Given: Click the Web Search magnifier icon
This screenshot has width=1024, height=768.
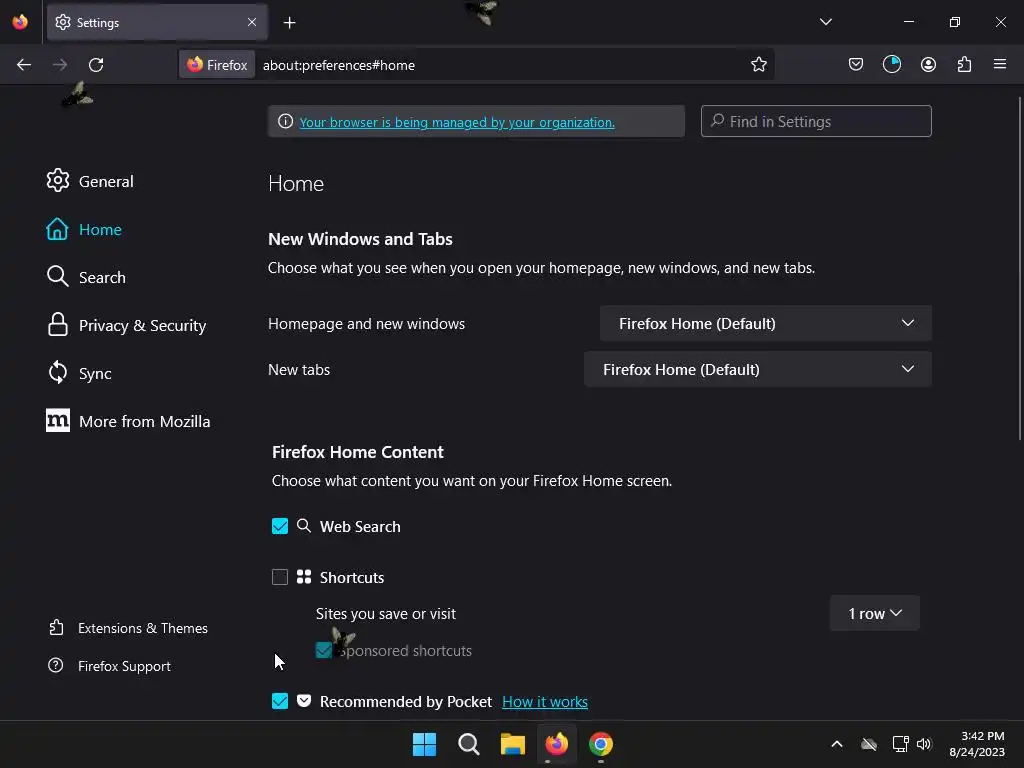Looking at the screenshot, I should click(x=304, y=526).
